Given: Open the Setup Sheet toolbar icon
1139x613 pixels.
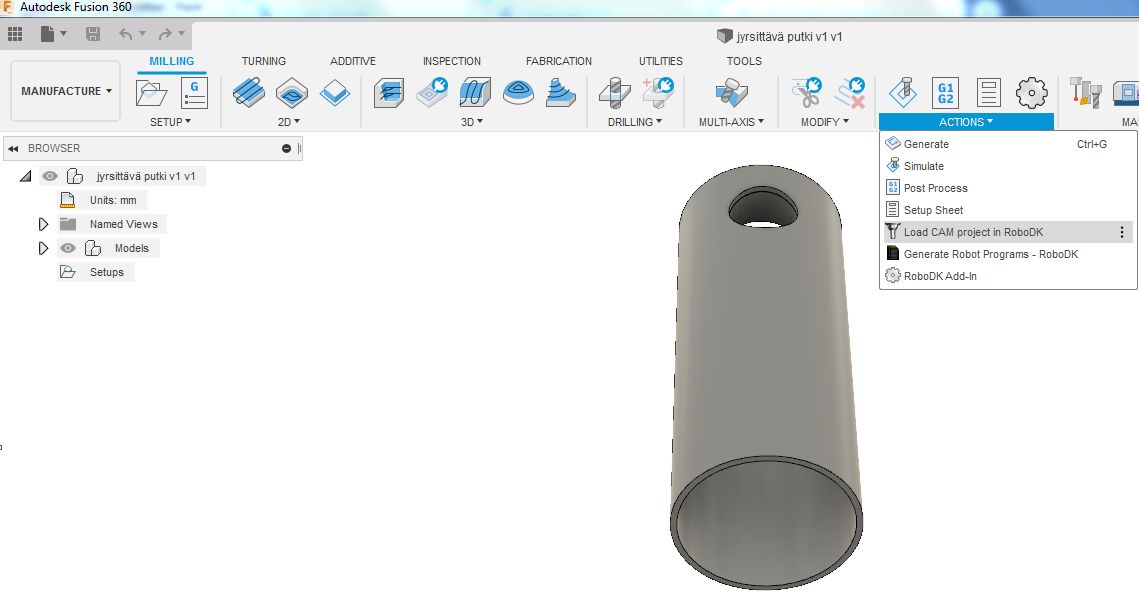Looking at the screenshot, I should click(x=988, y=93).
